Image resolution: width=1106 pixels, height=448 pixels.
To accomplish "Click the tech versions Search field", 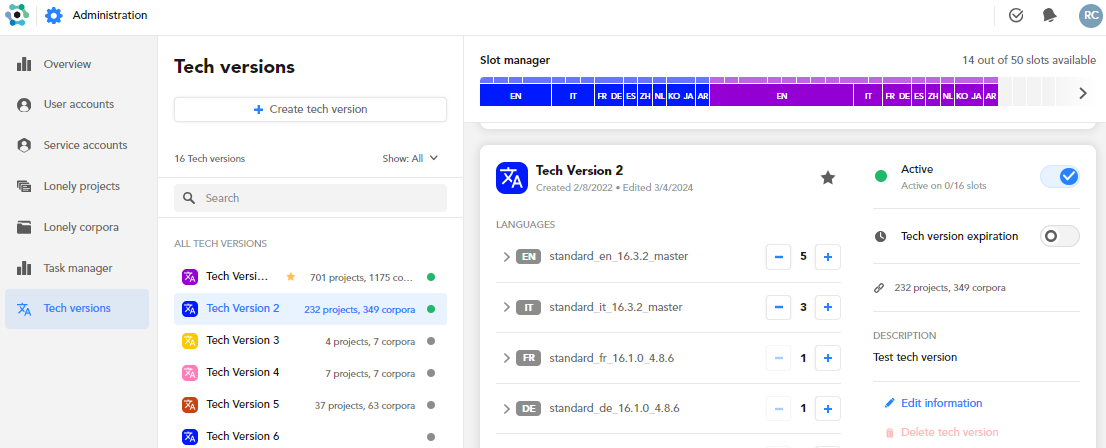I will coord(310,198).
